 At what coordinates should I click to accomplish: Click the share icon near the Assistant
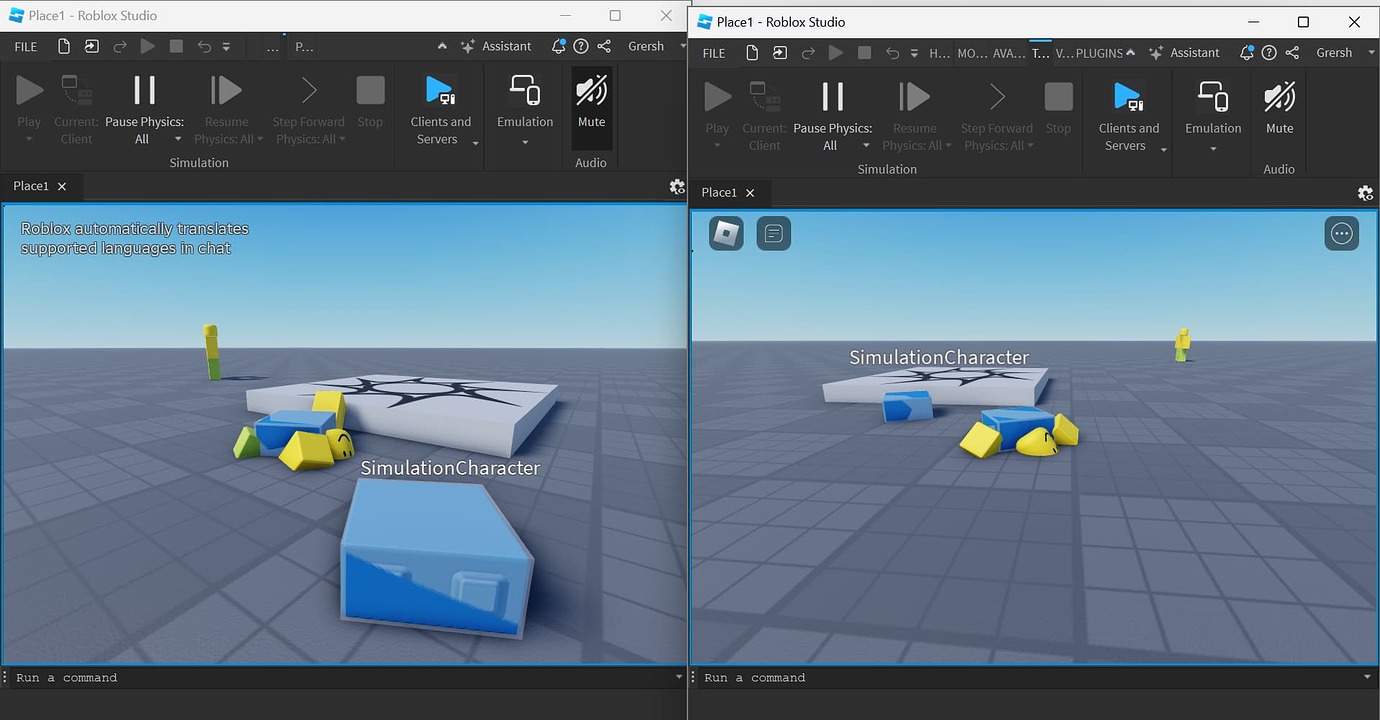604,46
